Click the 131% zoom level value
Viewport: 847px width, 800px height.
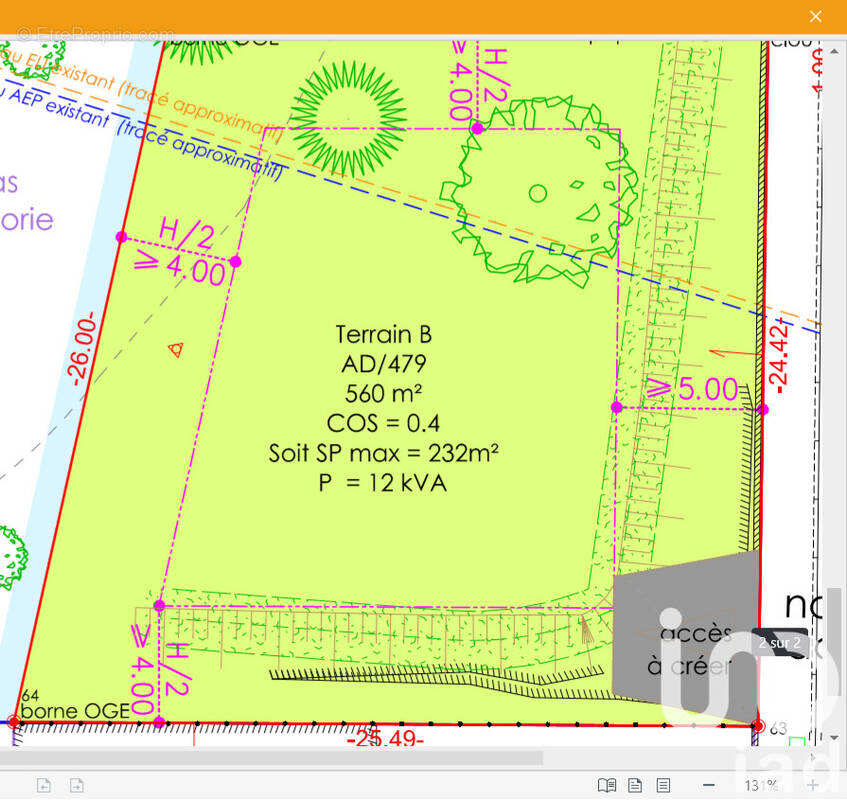click(761, 785)
